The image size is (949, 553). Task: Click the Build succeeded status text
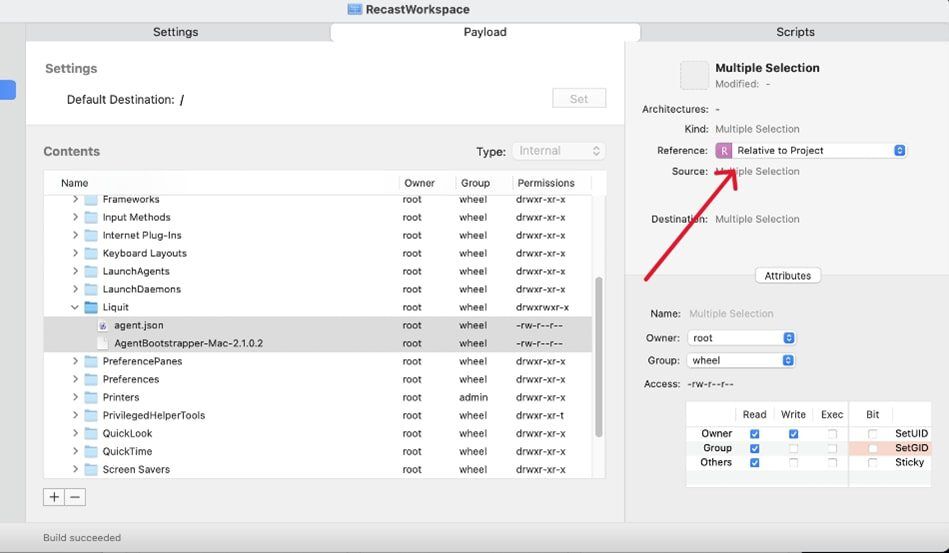pyautogui.click(x=82, y=538)
